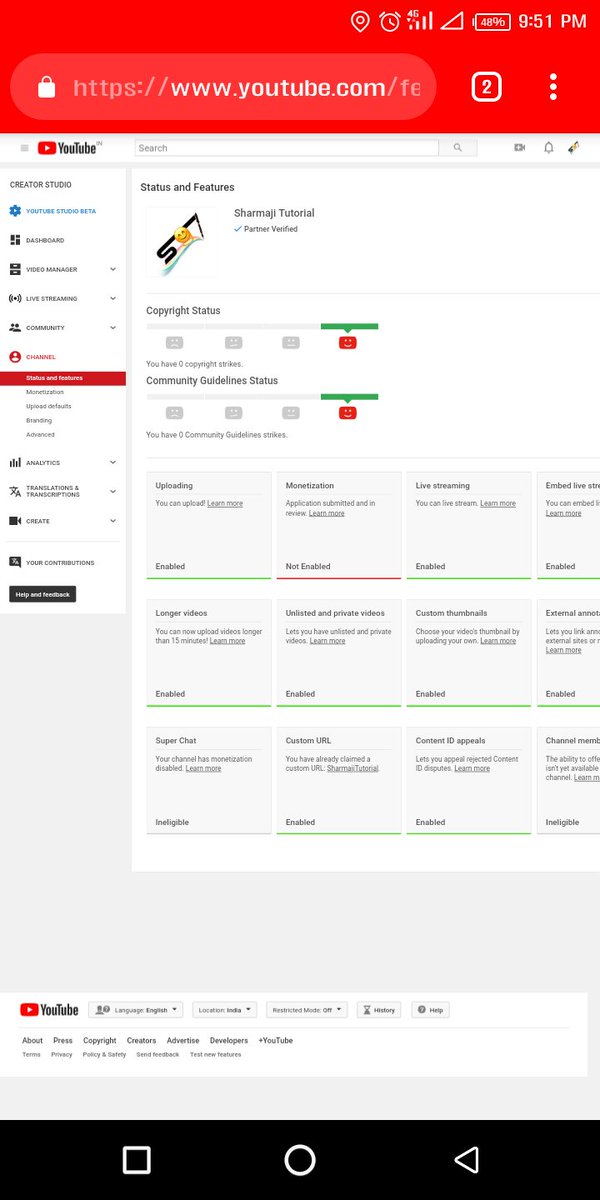Click Learn more in Monetization card
This screenshot has height=1200, width=600.
tap(326, 513)
